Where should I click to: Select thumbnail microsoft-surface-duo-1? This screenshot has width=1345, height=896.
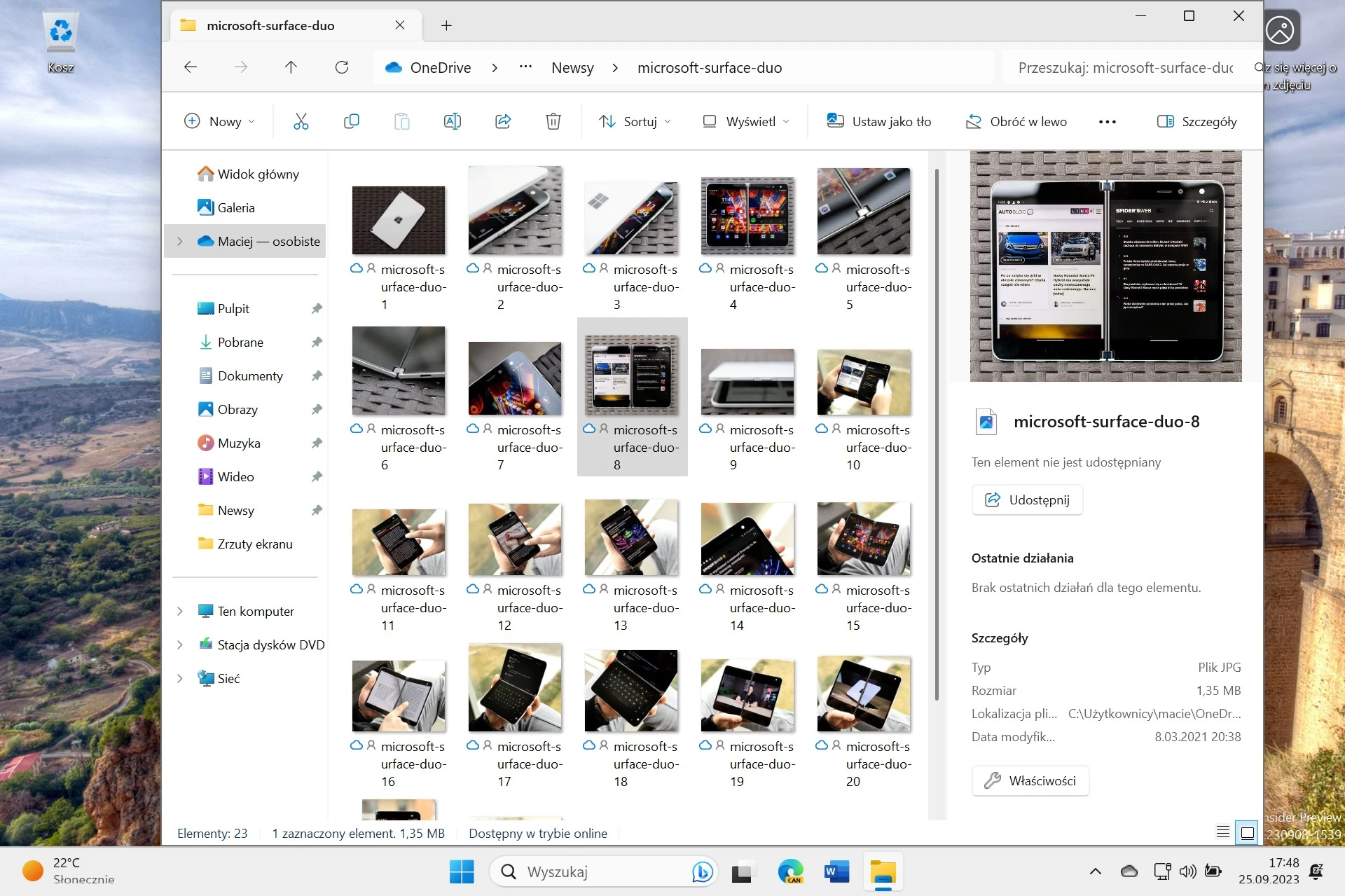(x=399, y=220)
